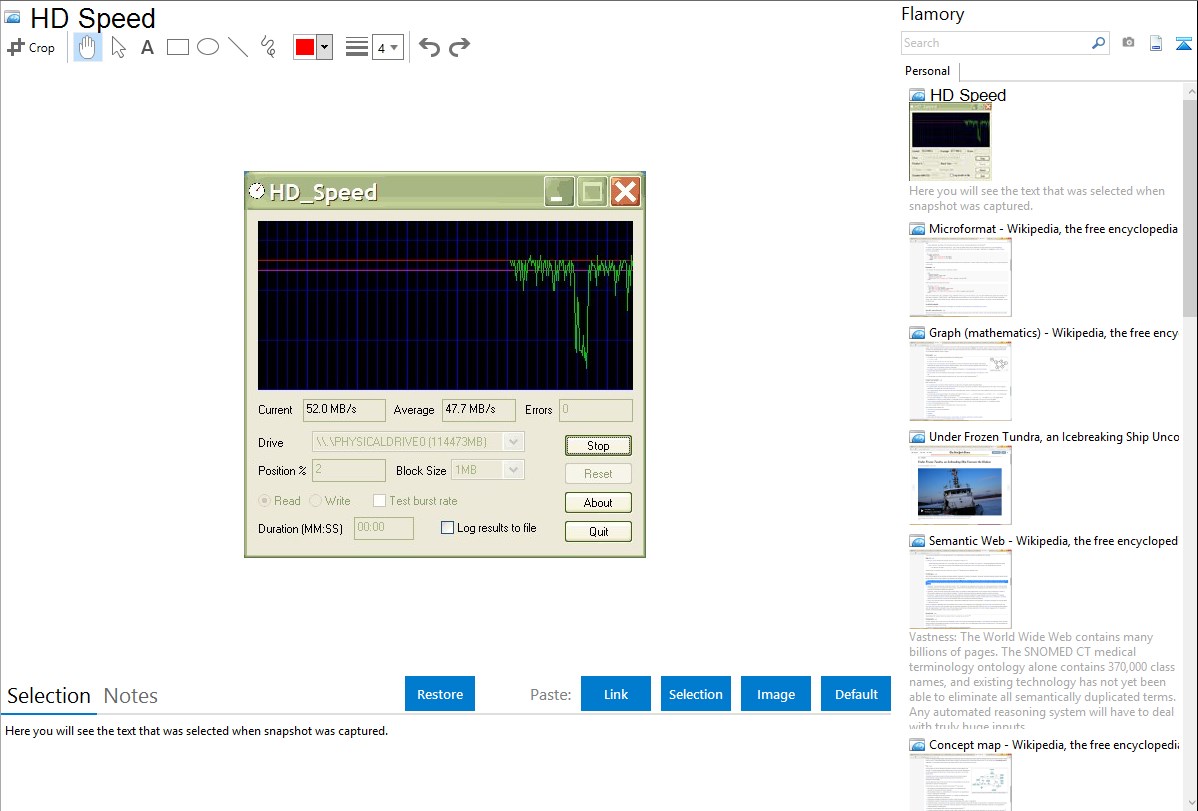Click the Default paste button
This screenshot has height=811, width=1198.
point(856,694)
